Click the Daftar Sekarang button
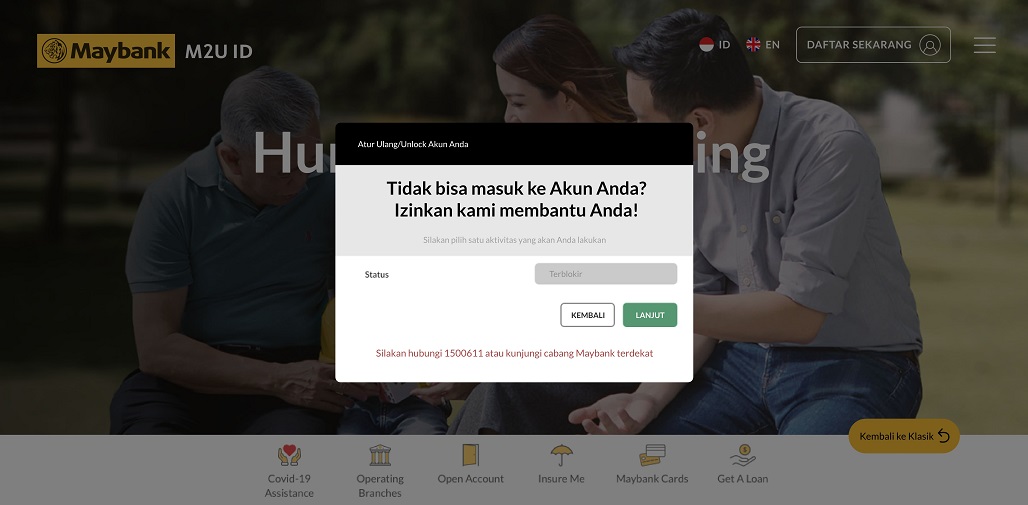This screenshot has width=1028, height=505. [873, 45]
